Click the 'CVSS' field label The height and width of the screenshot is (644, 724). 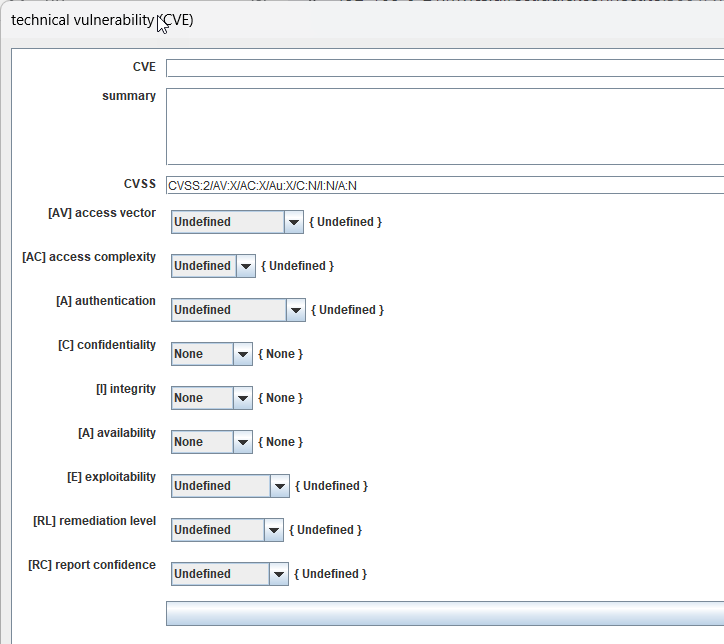pos(140,184)
